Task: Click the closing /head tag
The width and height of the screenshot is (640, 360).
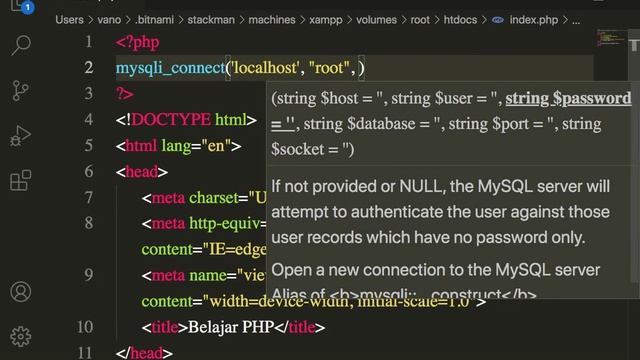Action: [144, 353]
